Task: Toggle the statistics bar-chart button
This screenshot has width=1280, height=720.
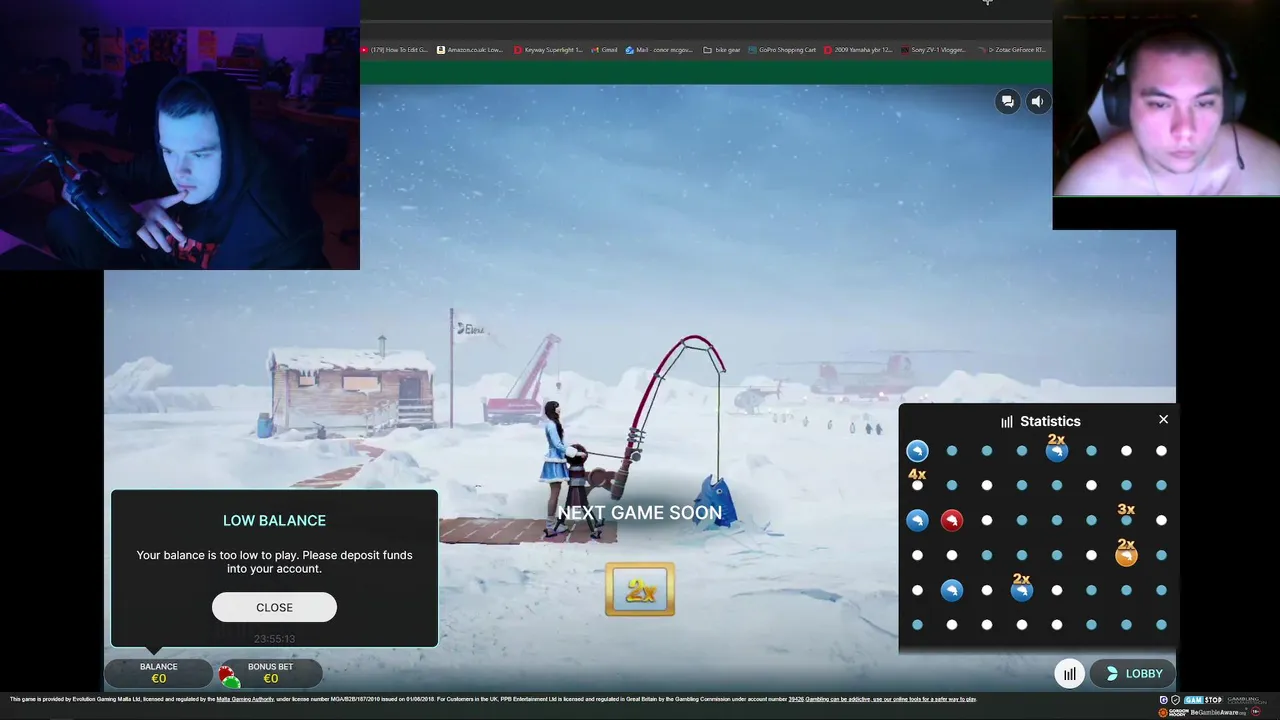Action: [x=1070, y=674]
